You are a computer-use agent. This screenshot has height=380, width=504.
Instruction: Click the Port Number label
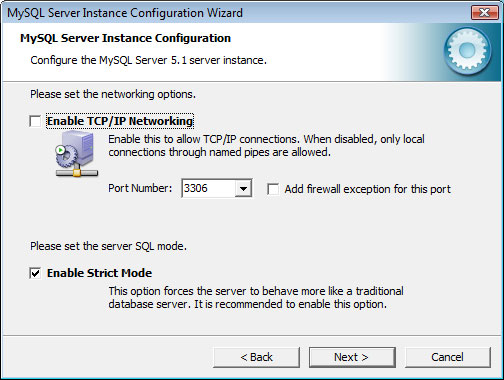pos(140,188)
